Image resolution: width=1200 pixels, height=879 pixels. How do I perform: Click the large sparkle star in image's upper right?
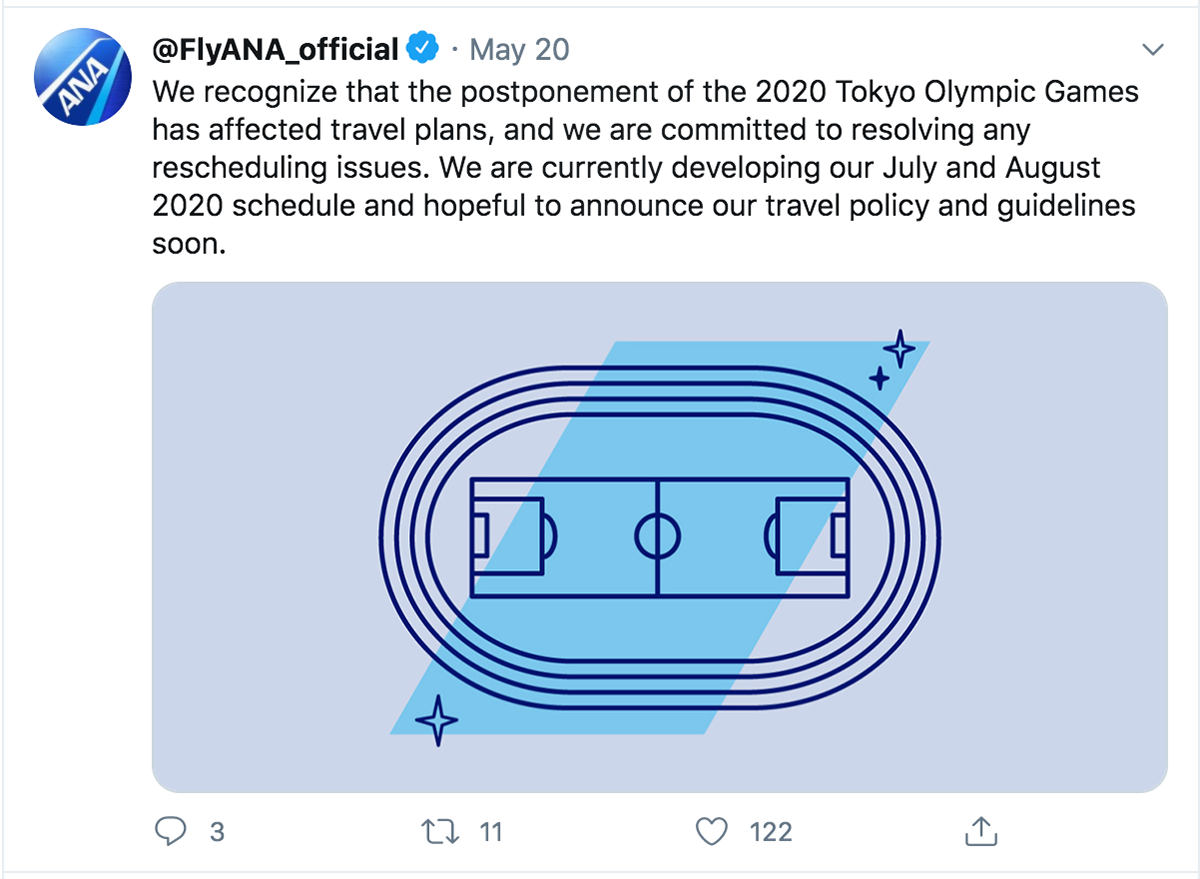coord(899,349)
